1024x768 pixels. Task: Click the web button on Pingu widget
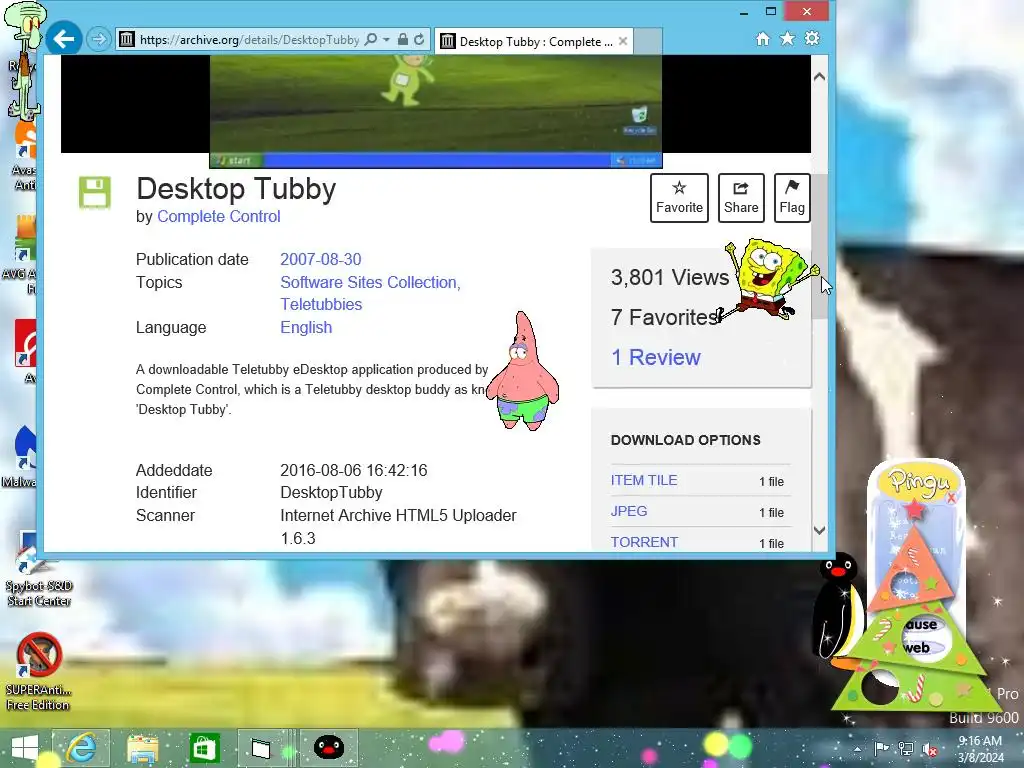[918, 648]
